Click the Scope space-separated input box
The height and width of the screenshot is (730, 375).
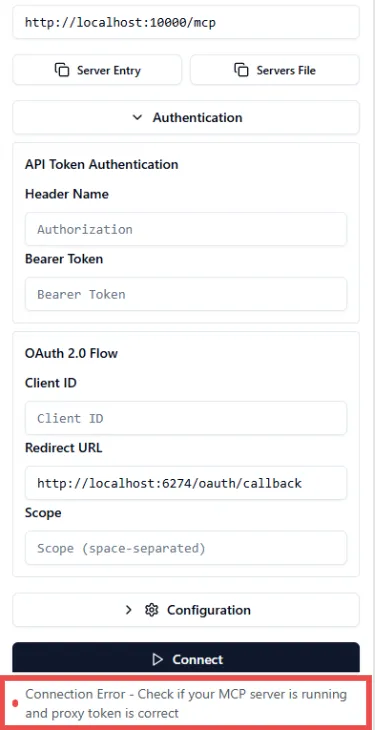pos(186,548)
